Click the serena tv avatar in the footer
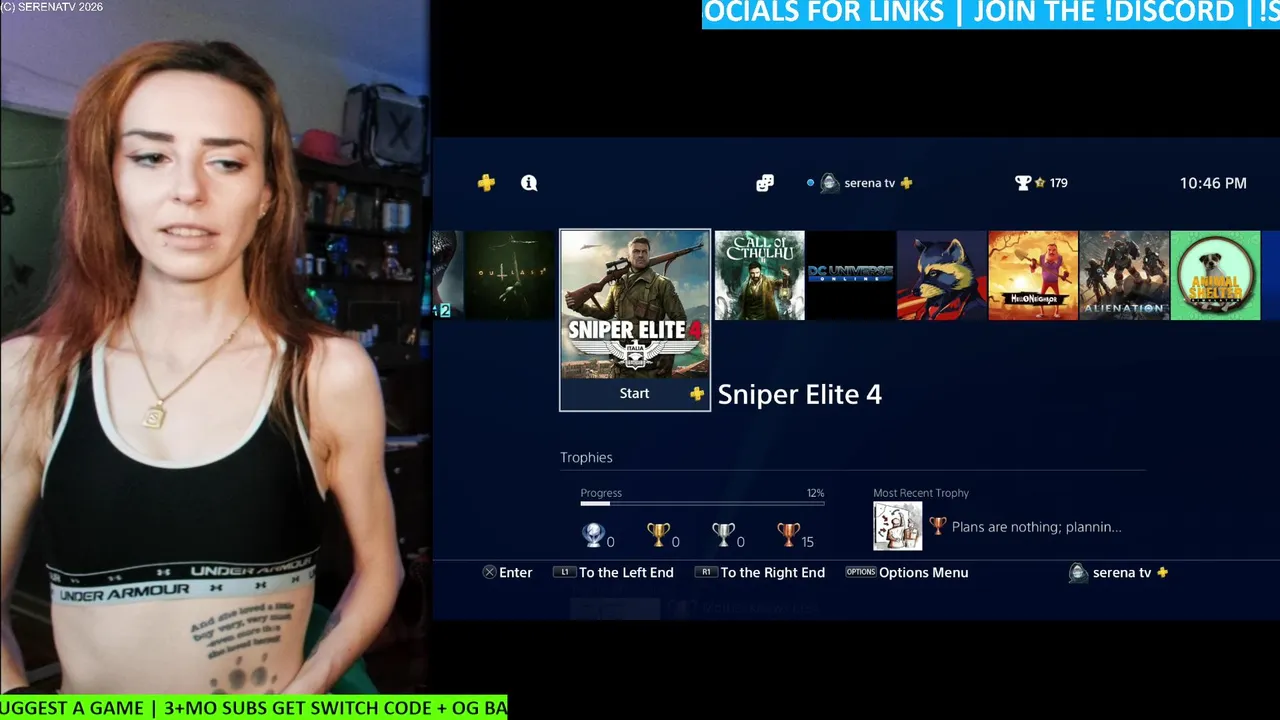 [1078, 573]
